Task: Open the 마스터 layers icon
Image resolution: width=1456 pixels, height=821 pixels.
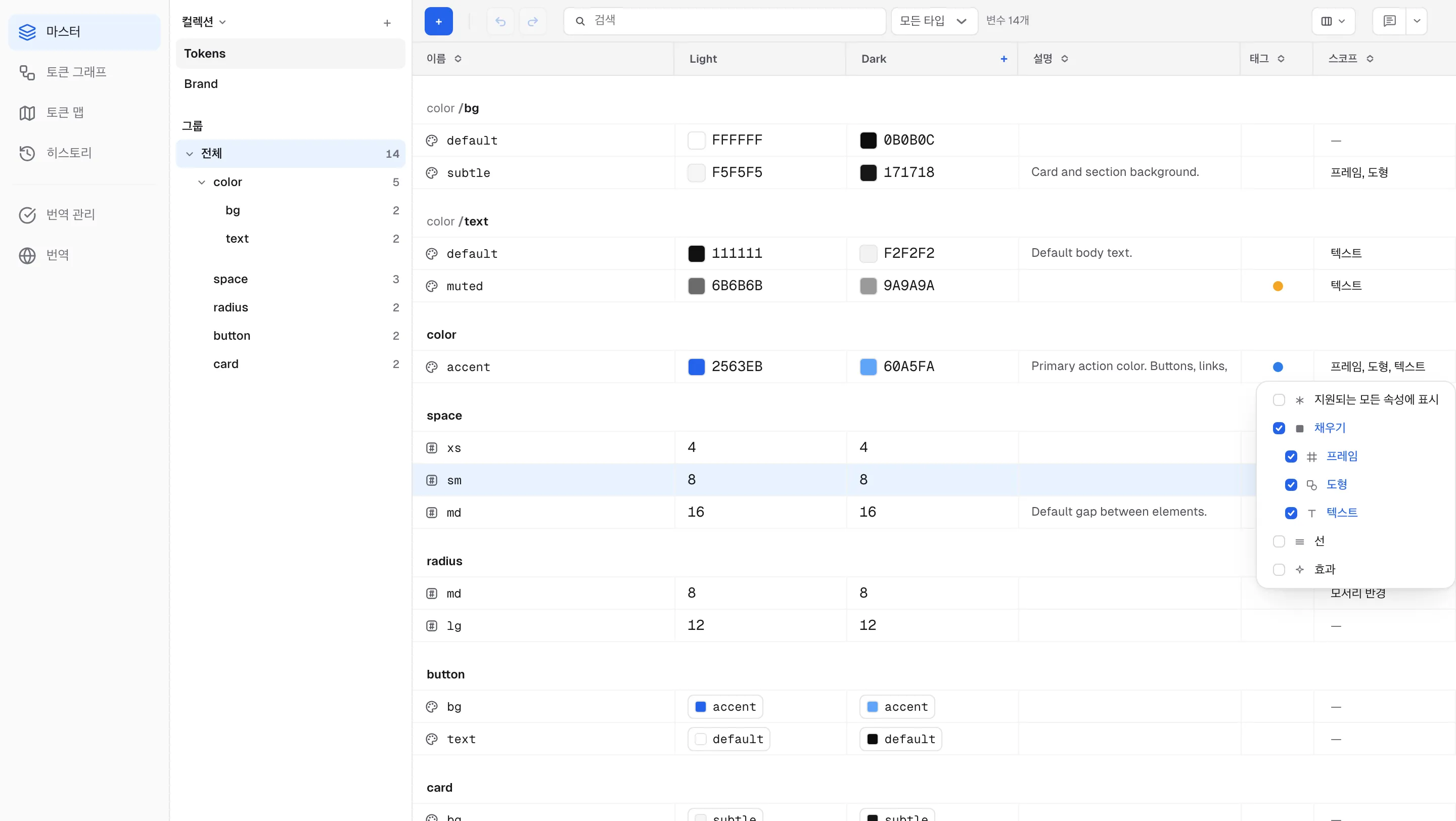Action: pyautogui.click(x=27, y=32)
